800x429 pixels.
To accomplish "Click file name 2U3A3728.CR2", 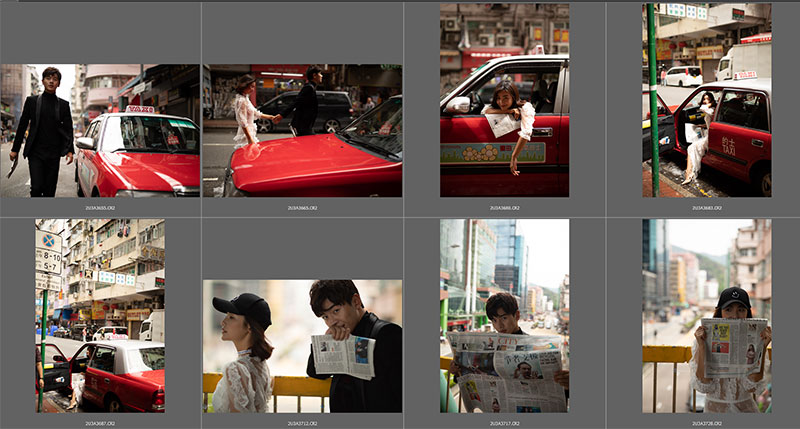I will 707,423.
